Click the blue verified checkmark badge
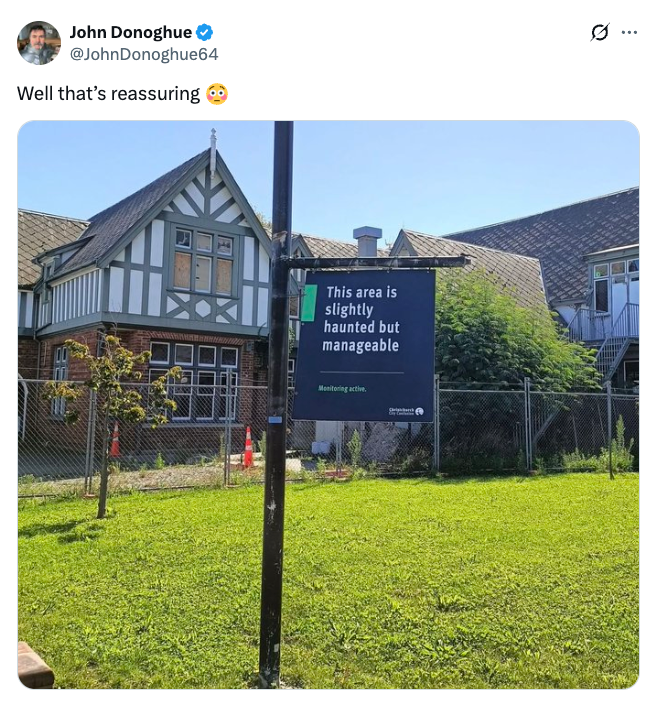The height and width of the screenshot is (710, 655). coord(204,32)
